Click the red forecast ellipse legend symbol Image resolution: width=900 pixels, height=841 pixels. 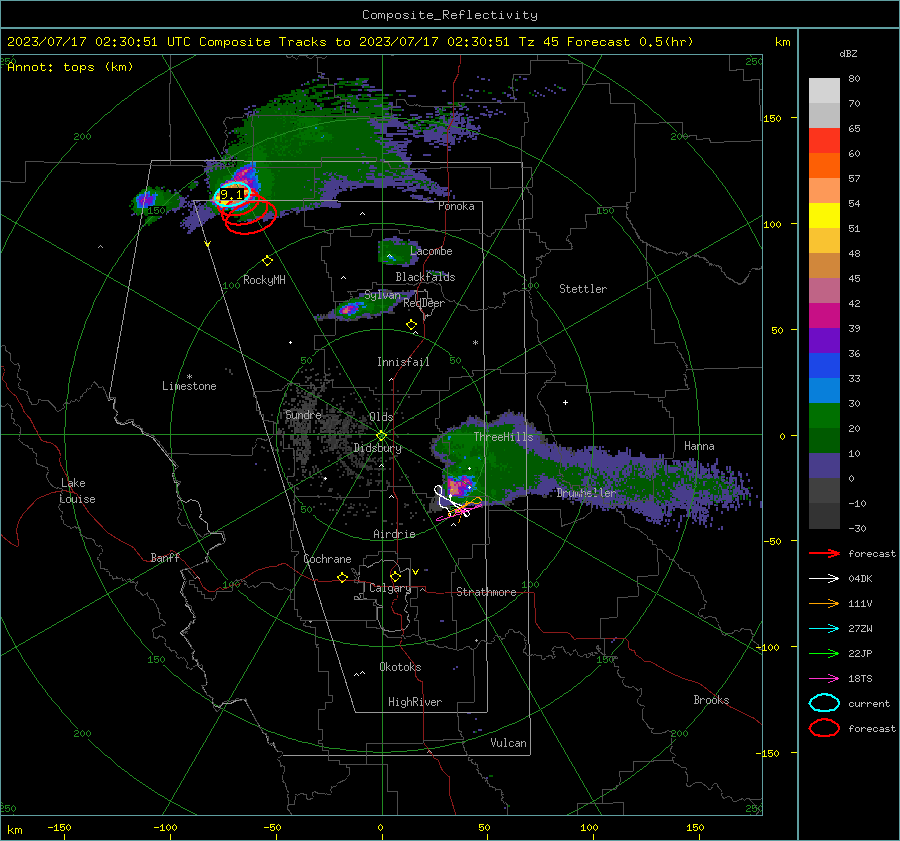point(824,728)
